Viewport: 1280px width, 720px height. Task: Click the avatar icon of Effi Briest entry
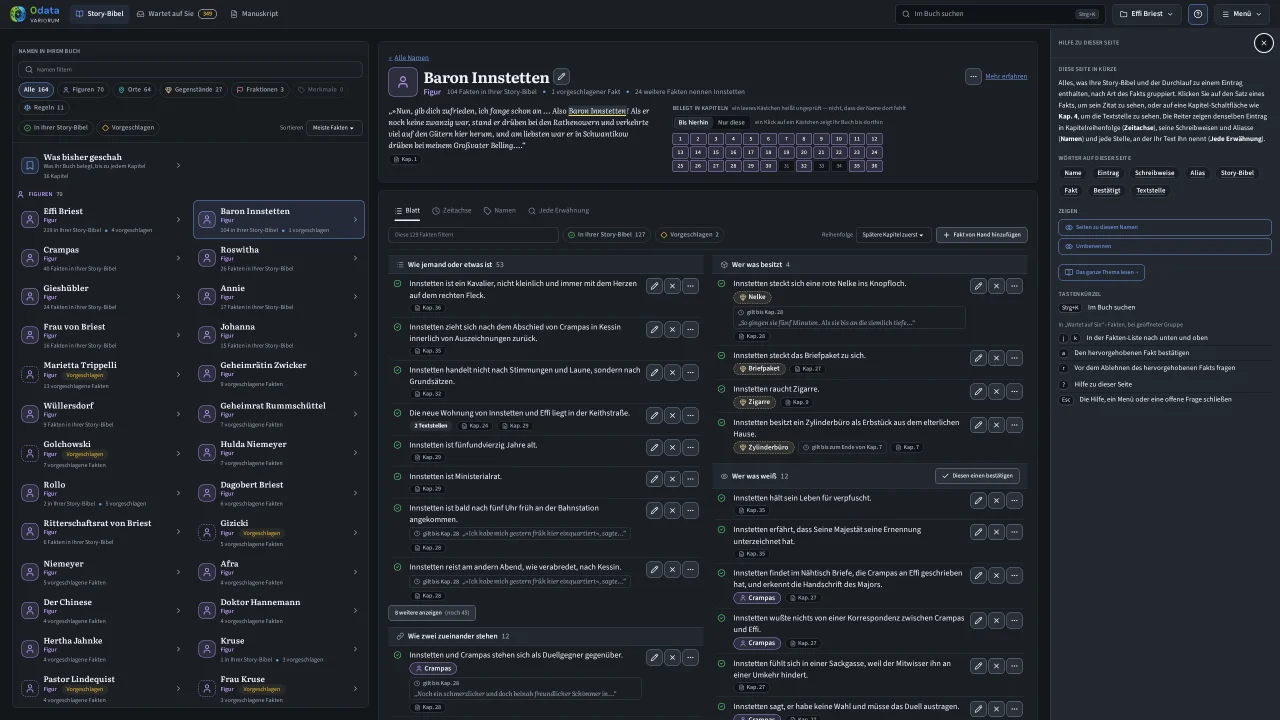click(x=30, y=219)
